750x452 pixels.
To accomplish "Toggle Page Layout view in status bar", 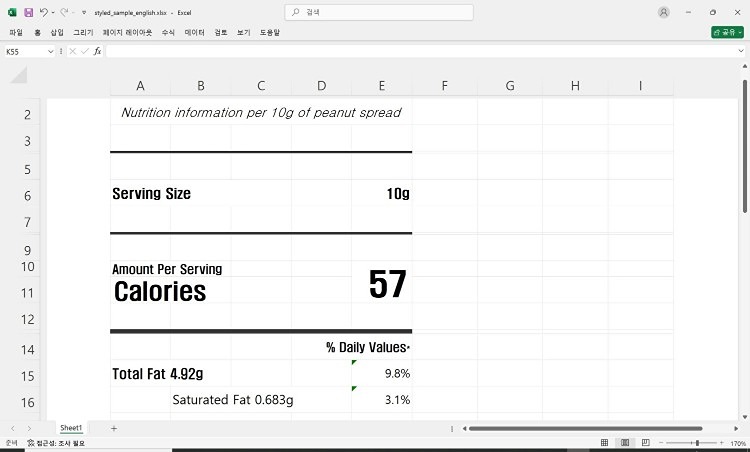I will pyautogui.click(x=623, y=442).
